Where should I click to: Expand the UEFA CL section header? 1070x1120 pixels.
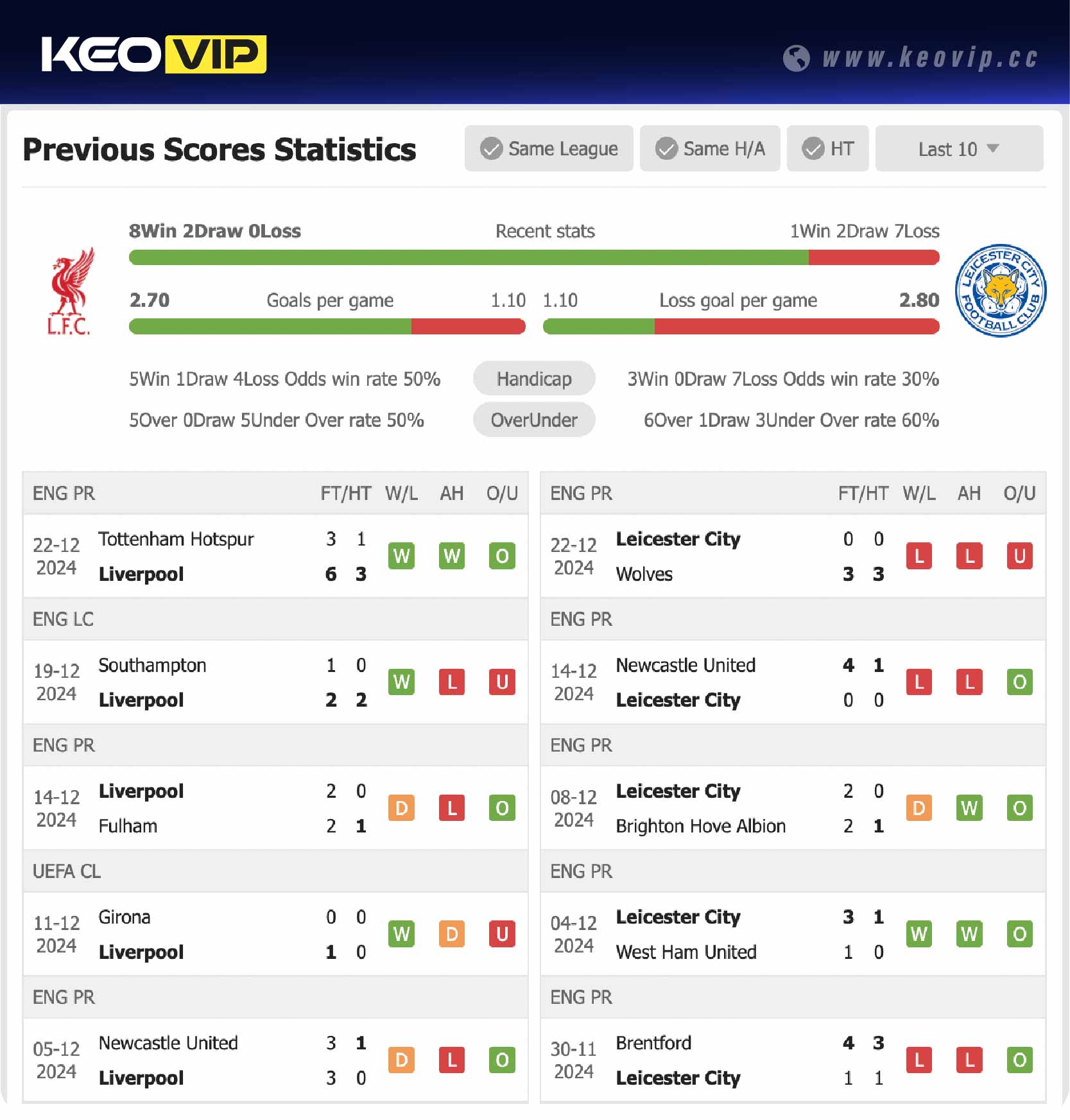(x=66, y=871)
